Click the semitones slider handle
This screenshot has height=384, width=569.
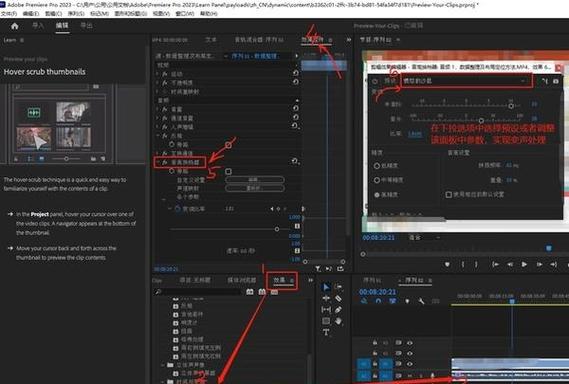(x=511, y=106)
